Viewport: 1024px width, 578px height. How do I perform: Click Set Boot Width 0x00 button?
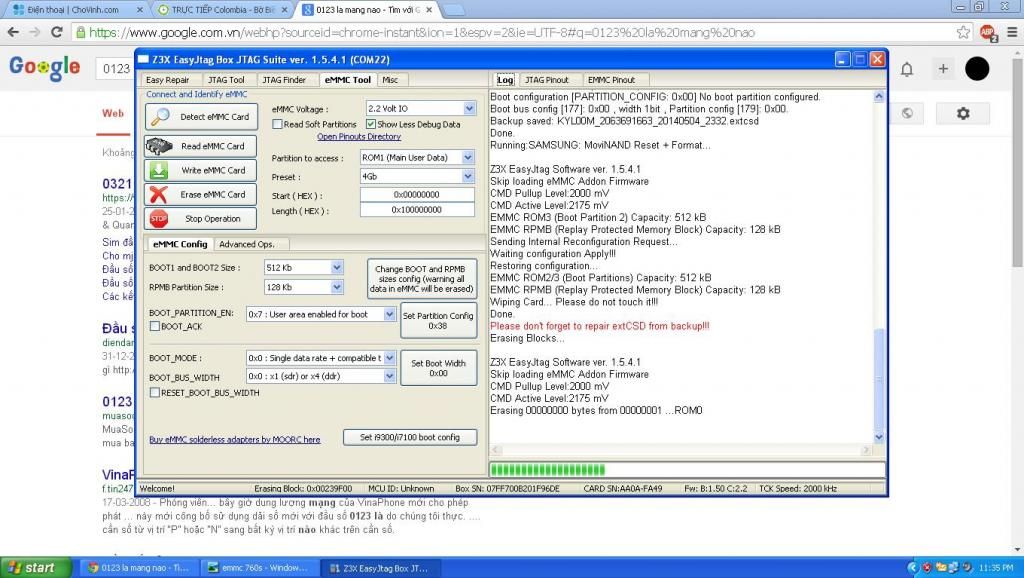click(x=439, y=368)
